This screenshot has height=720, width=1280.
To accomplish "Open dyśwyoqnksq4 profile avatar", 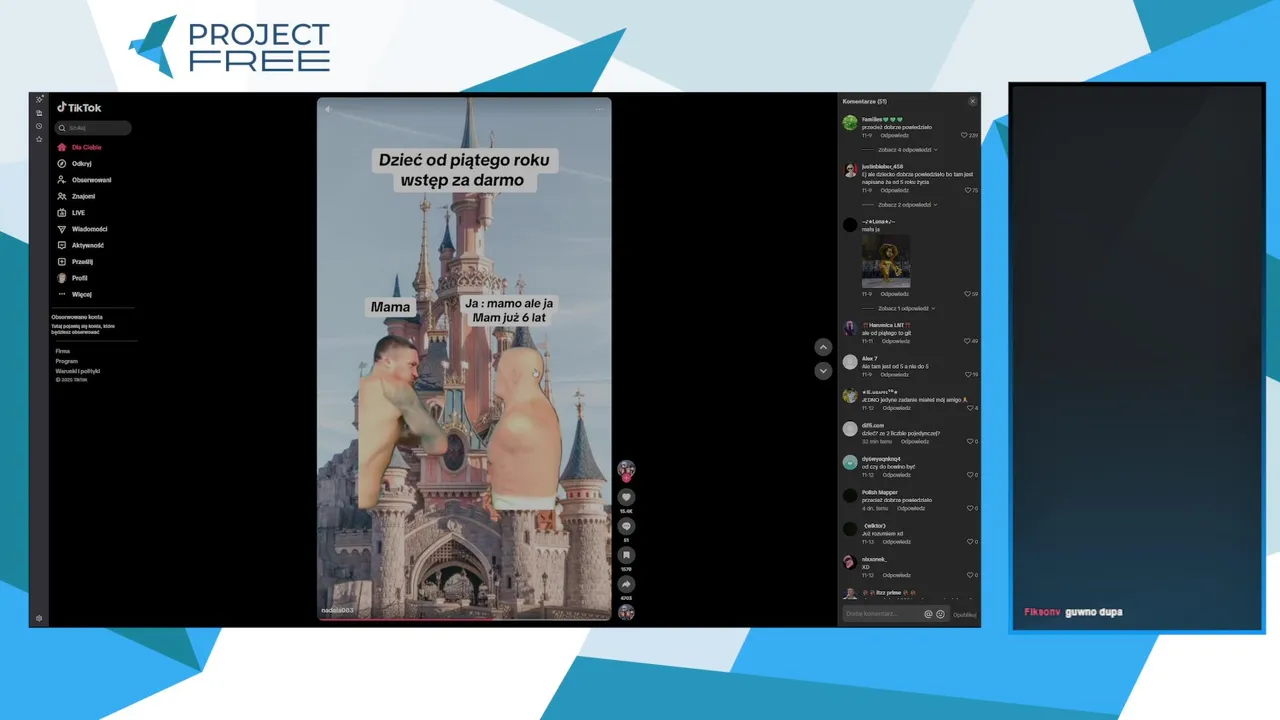I will point(850,463).
